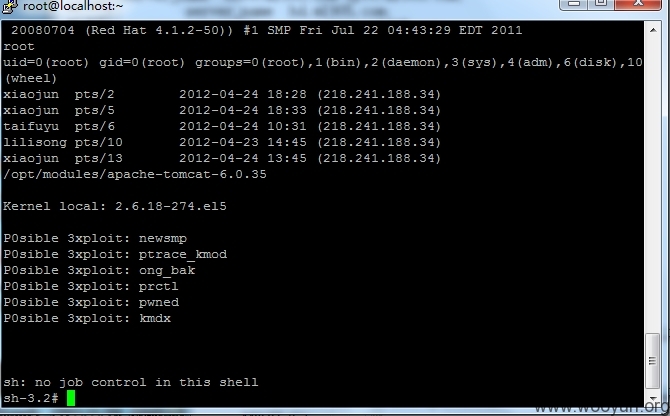
Task: Click the uid=0(root) output text
Action: click(x=46, y=62)
